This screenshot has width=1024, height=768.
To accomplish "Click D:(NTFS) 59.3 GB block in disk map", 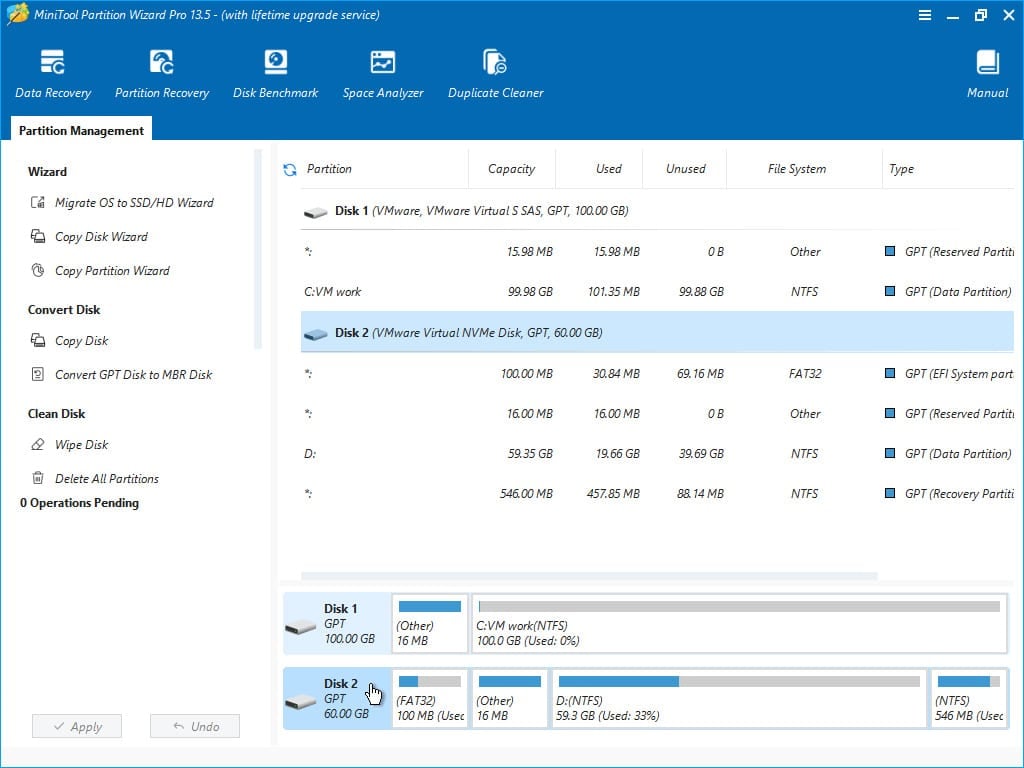I will coord(739,699).
